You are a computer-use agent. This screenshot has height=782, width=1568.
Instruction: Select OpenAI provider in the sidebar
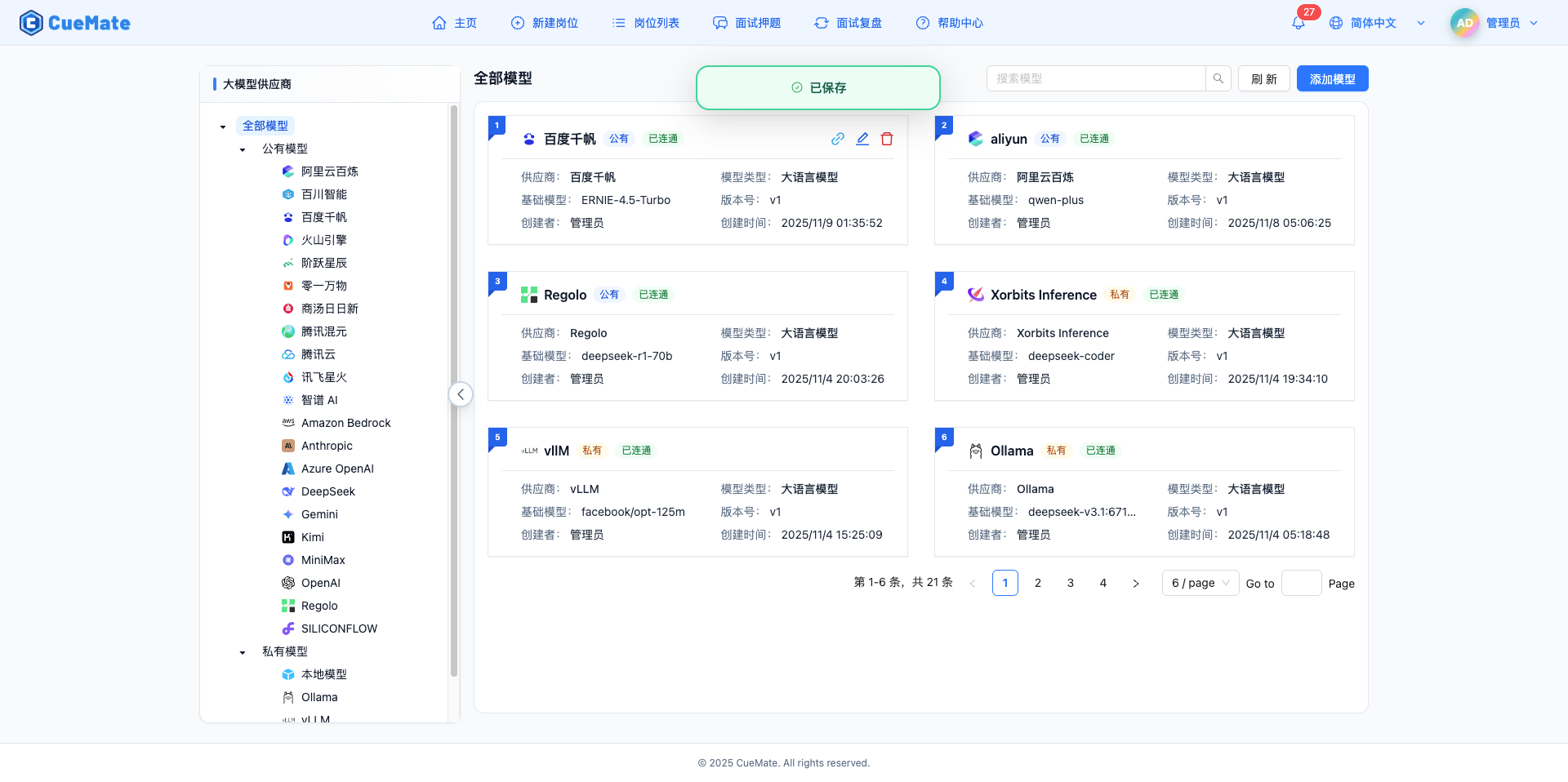pyautogui.click(x=319, y=583)
